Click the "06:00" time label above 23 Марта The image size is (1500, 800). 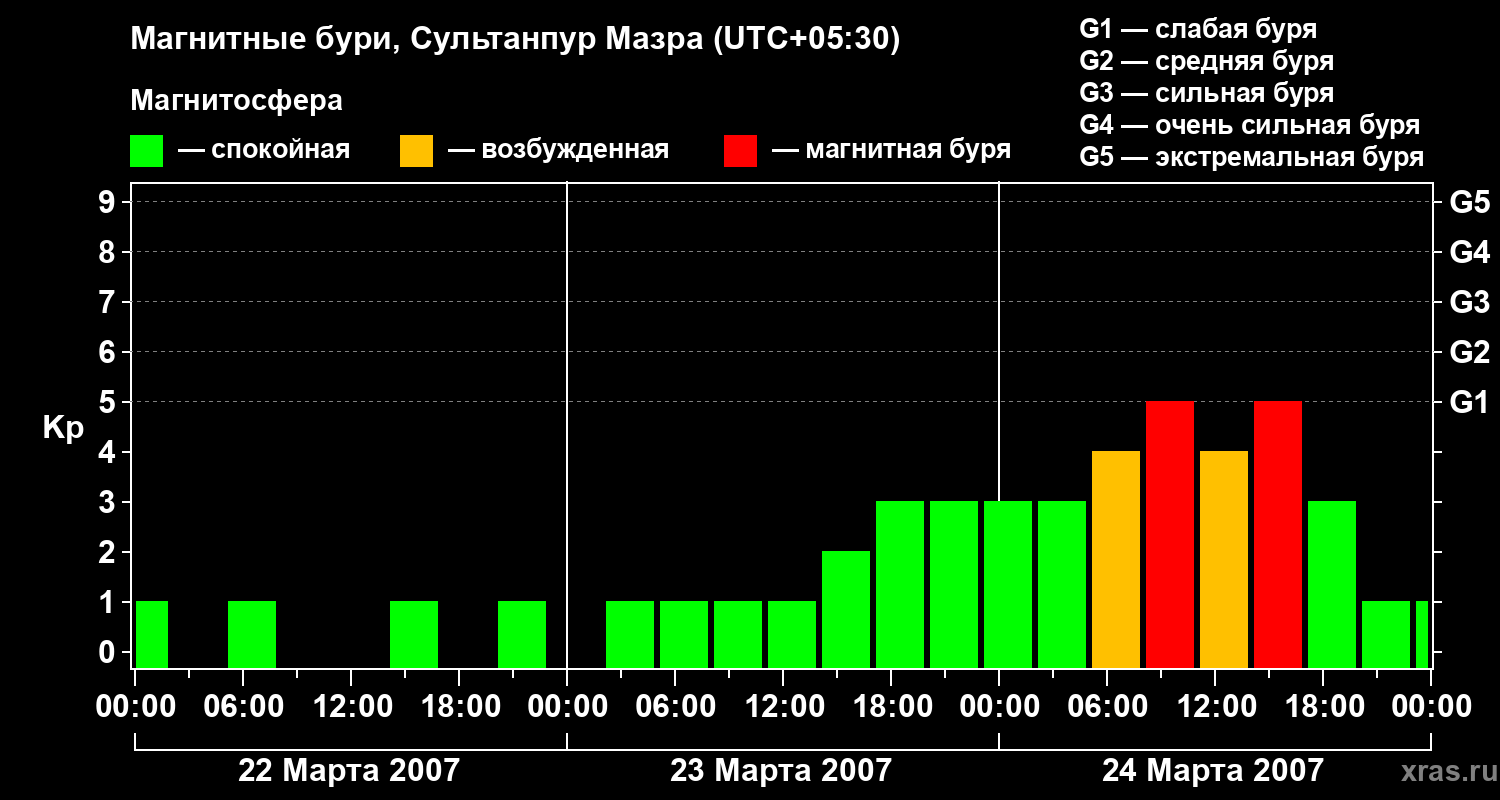coord(675,707)
